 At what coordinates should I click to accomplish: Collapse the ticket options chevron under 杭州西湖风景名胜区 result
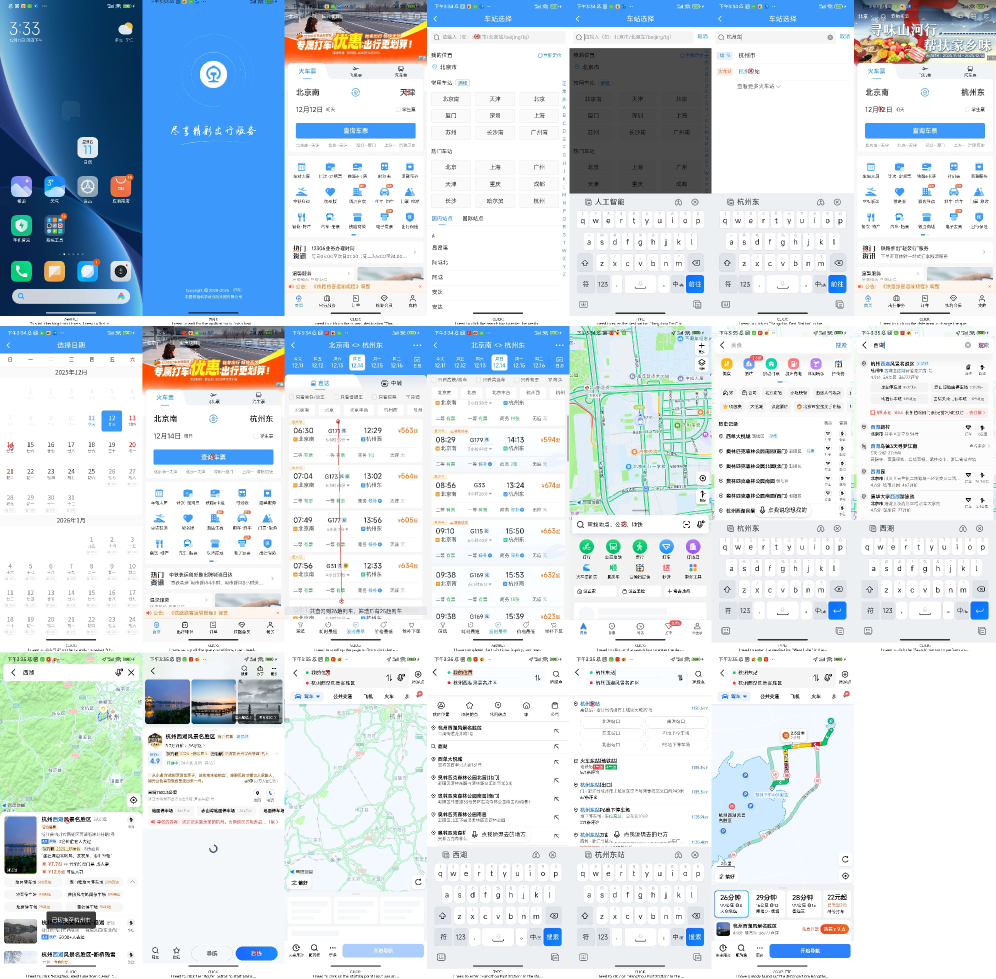tap(132, 882)
